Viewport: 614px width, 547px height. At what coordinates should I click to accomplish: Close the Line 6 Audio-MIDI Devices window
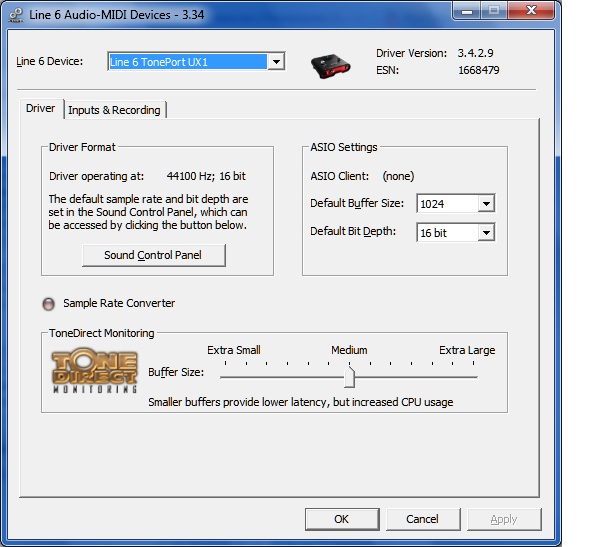[531, 10]
